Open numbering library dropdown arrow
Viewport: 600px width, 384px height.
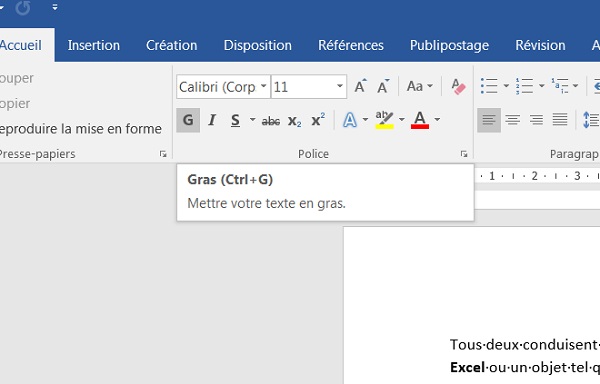click(x=541, y=86)
